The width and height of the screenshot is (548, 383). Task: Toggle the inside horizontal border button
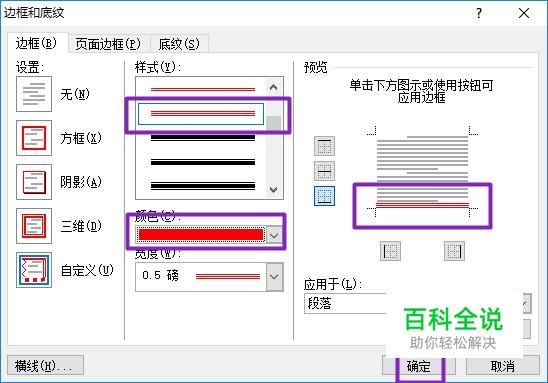(324, 171)
